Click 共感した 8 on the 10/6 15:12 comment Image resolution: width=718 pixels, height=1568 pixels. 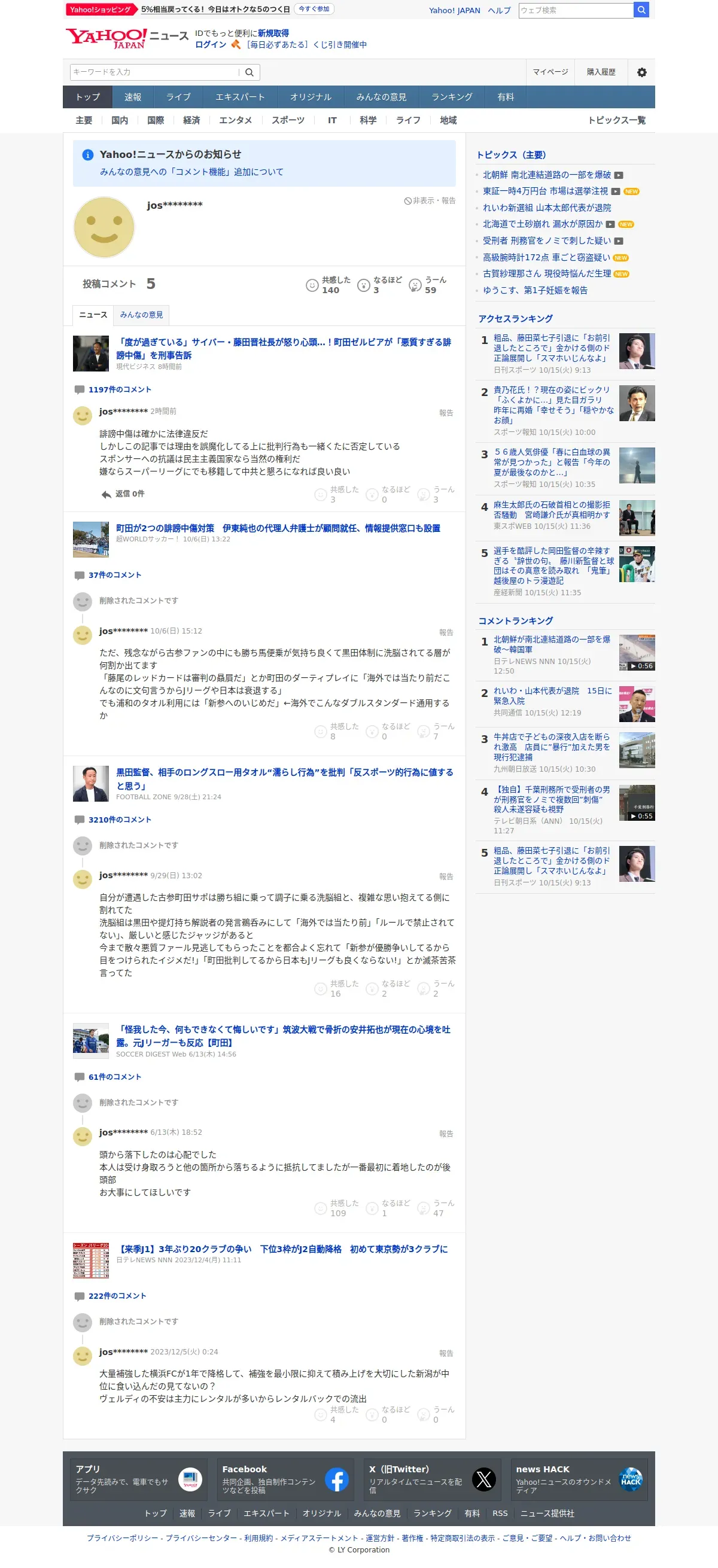337,732
